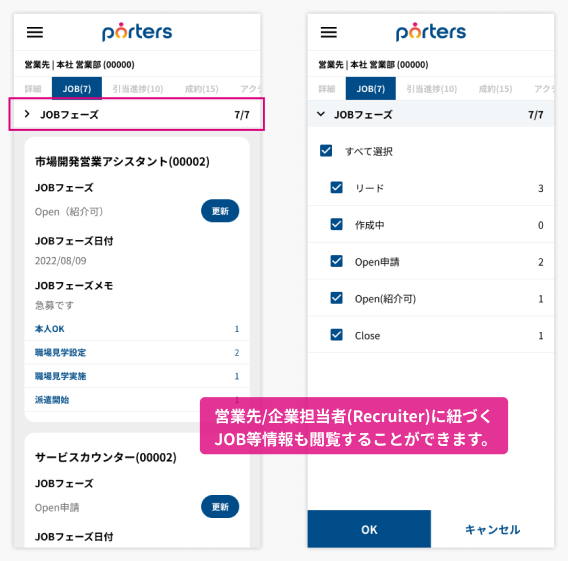Click porters logo in left screen
Screen dimensions: 568x561
pyautogui.click(x=137, y=32)
